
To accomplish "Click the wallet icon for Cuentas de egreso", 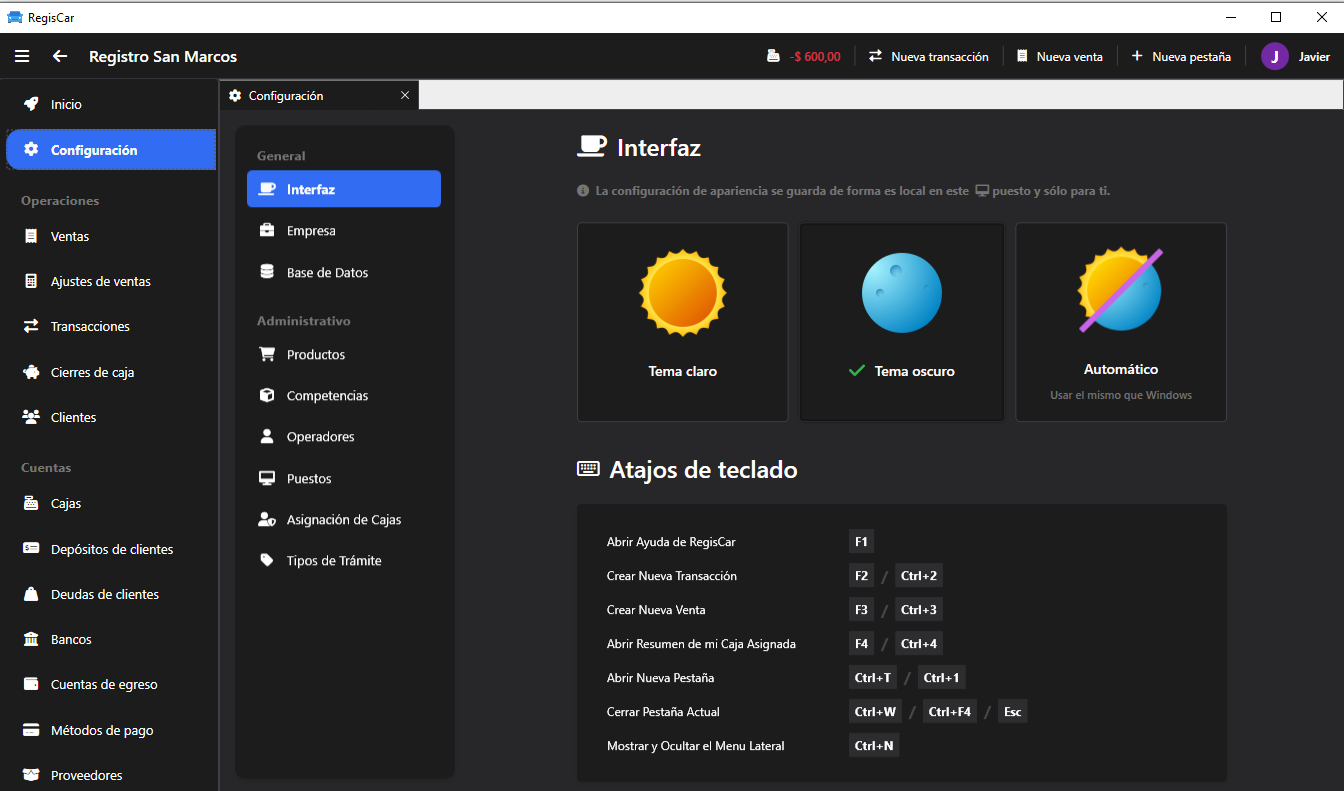I will [31, 685].
